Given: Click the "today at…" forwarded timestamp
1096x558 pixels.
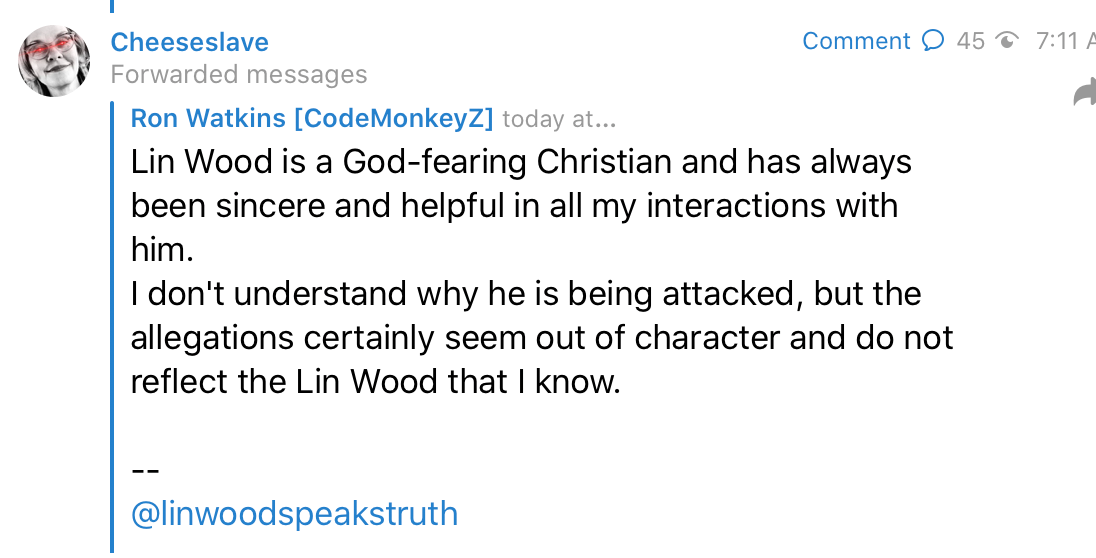Looking at the screenshot, I should 559,120.
